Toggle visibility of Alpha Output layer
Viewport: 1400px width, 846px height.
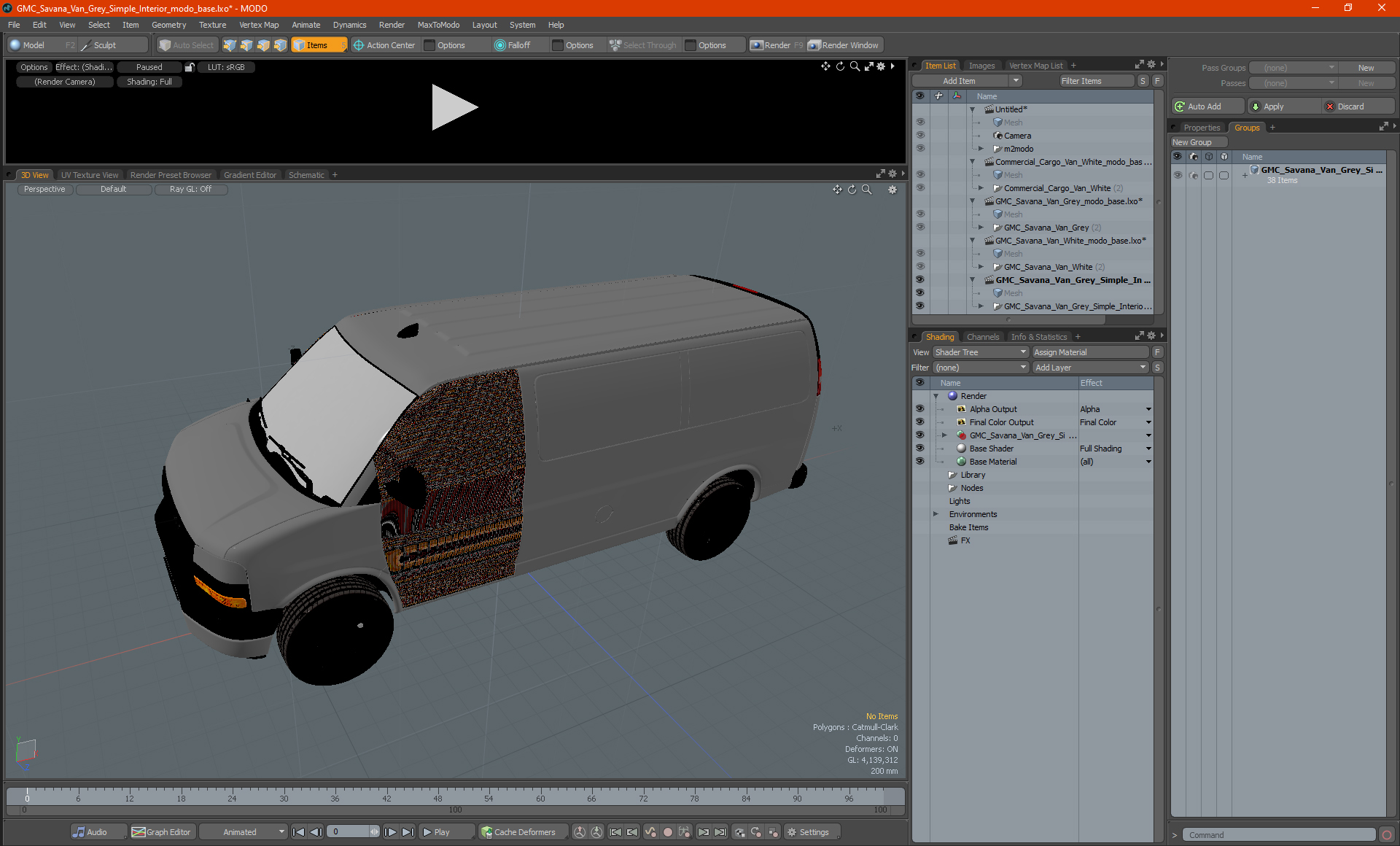919,409
